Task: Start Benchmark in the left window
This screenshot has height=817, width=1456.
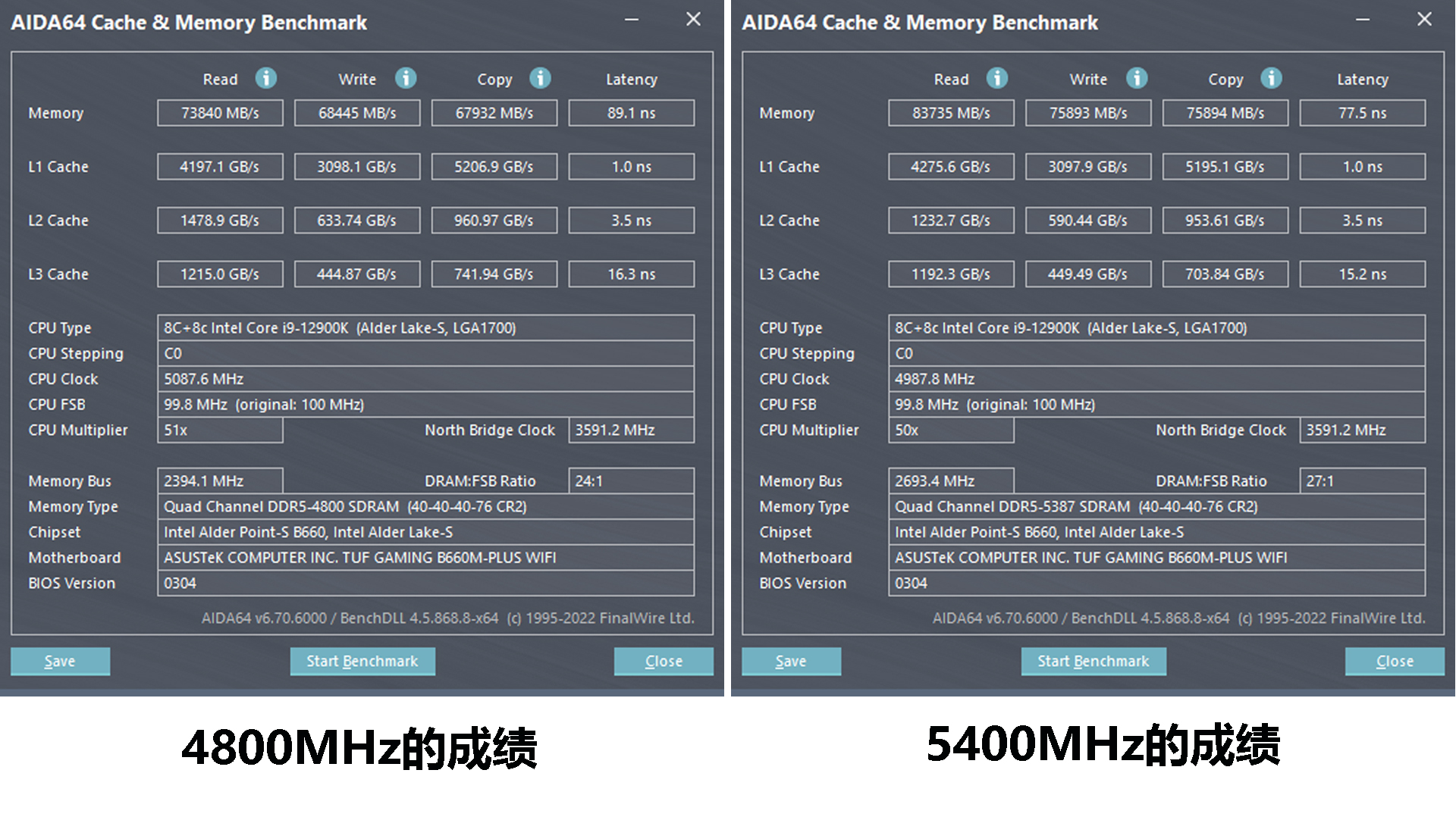Action: (x=362, y=661)
